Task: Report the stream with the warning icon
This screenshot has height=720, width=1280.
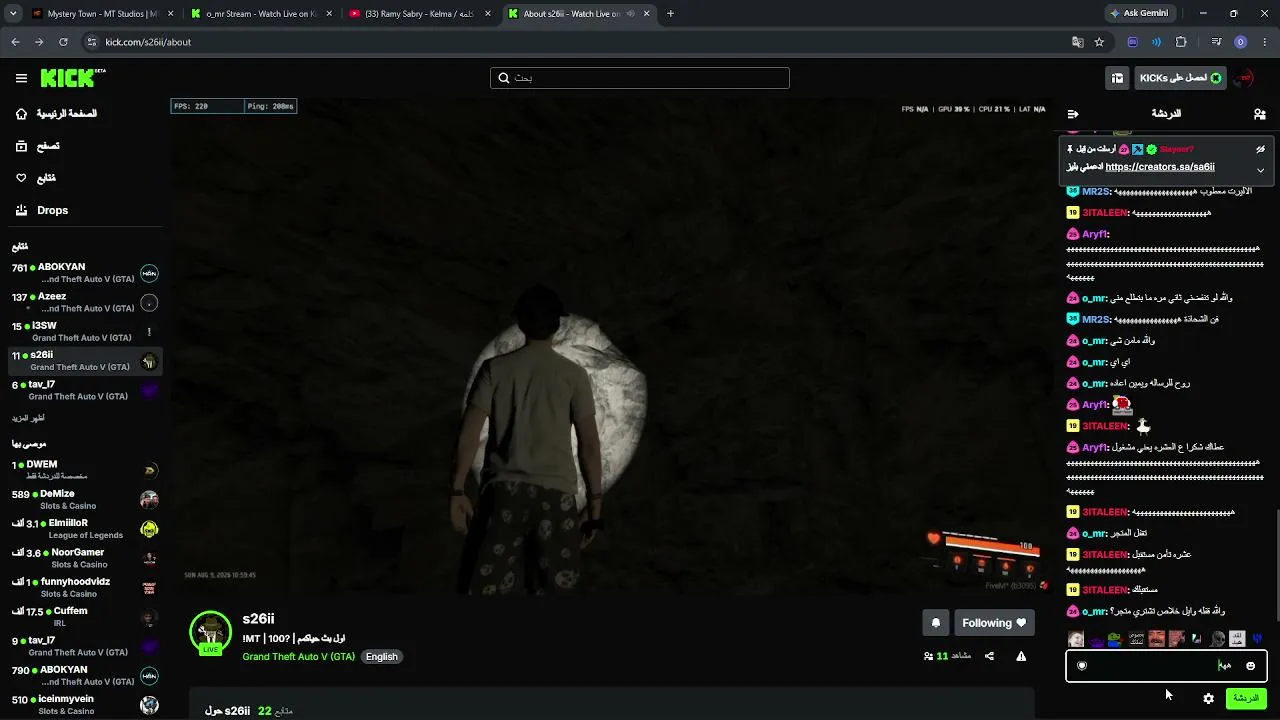Action: point(1021,656)
